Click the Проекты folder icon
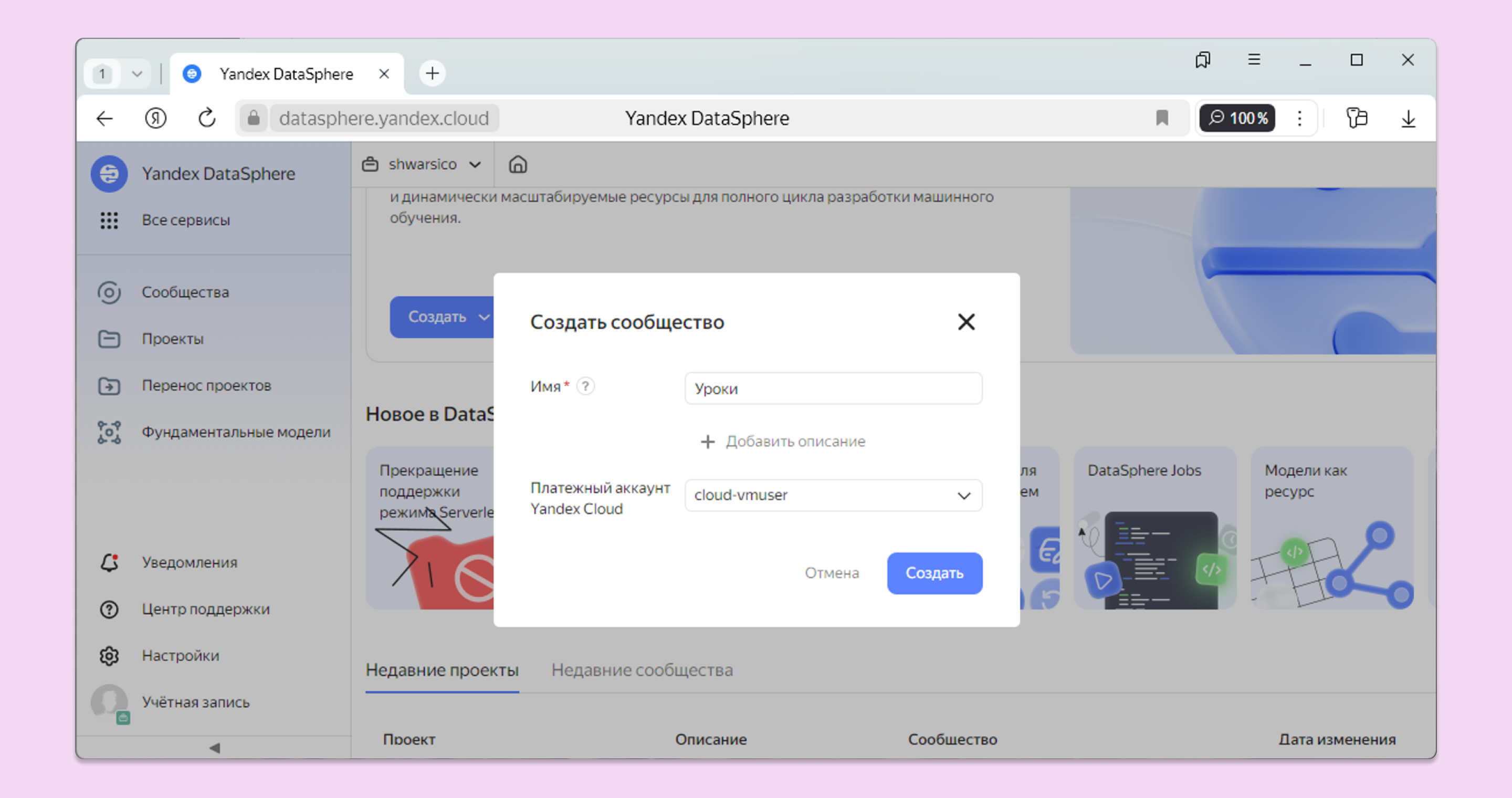This screenshot has width=1512, height=798. (x=109, y=339)
